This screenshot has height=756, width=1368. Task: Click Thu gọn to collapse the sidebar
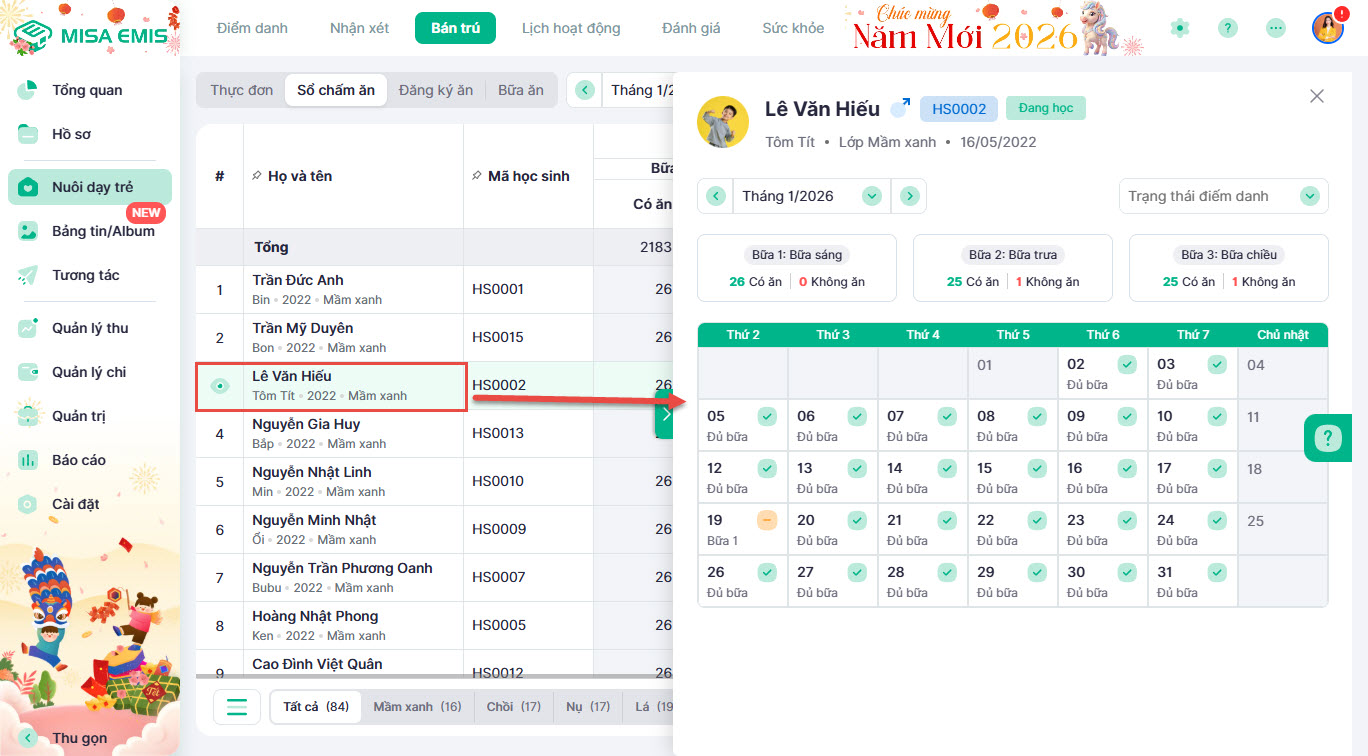coord(78,738)
